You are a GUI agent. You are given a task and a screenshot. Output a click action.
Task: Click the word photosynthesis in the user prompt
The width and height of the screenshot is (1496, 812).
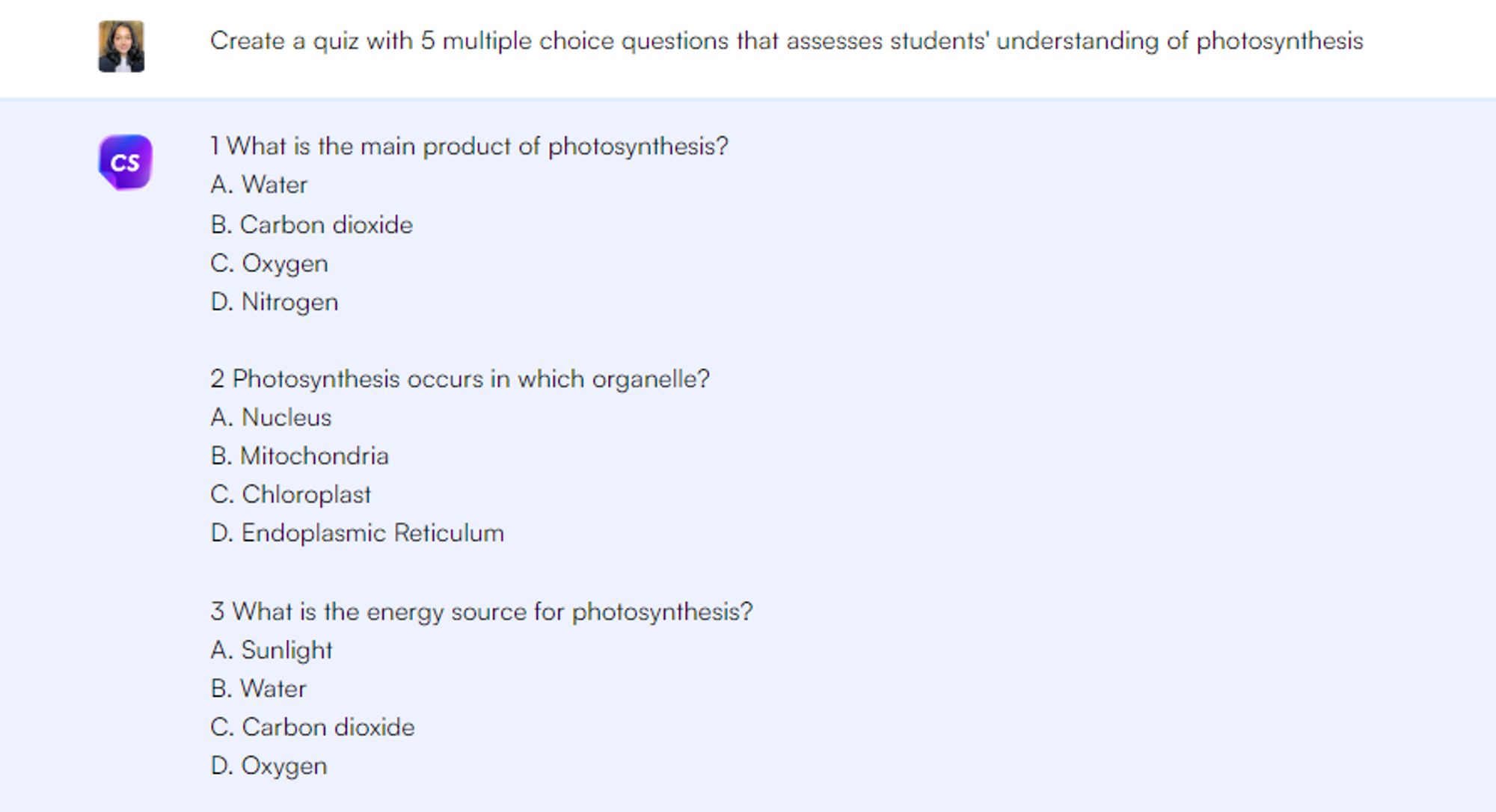point(1279,40)
